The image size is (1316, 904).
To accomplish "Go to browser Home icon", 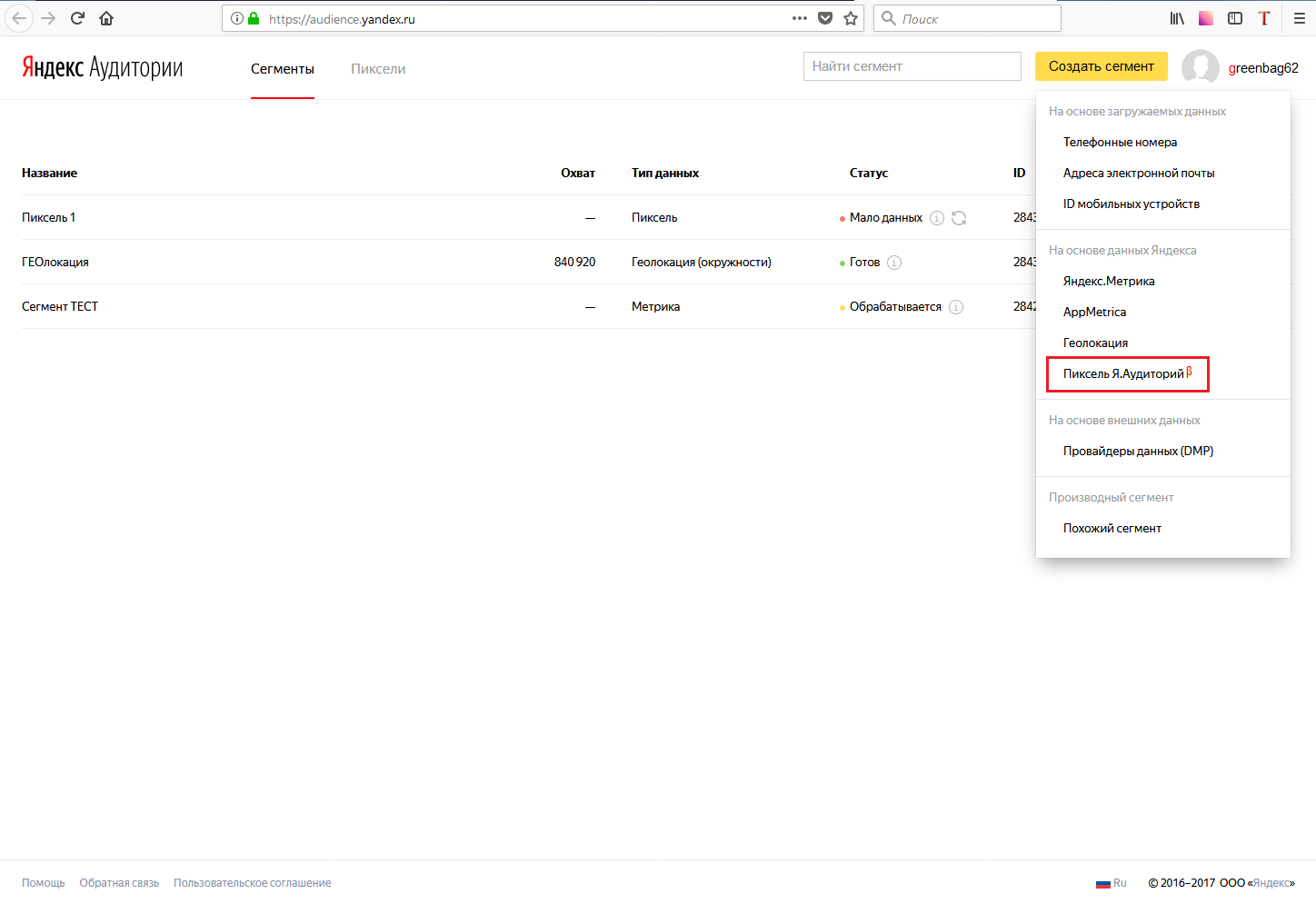I will click(x=106, y=18).
